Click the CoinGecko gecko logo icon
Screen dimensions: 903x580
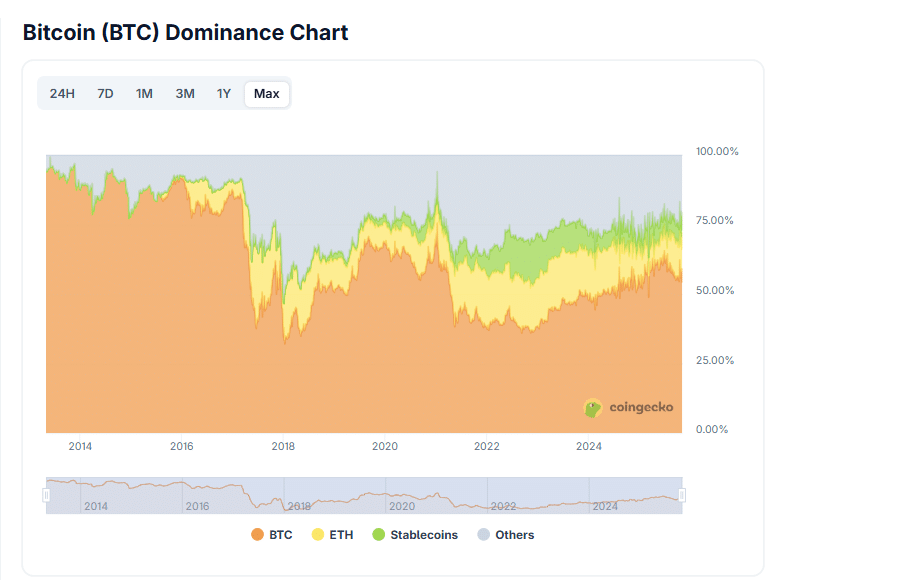coord(593,408)
